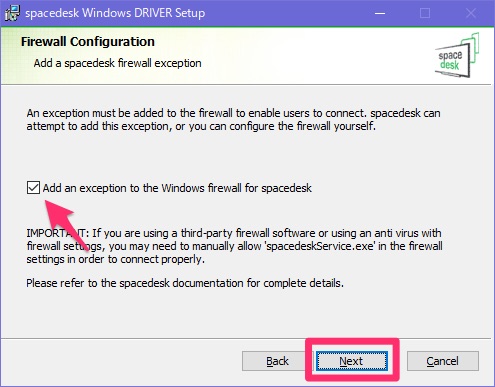The image size is (495, 387).
Task: Click the empty header banner area
Action: tap(300, 55)
